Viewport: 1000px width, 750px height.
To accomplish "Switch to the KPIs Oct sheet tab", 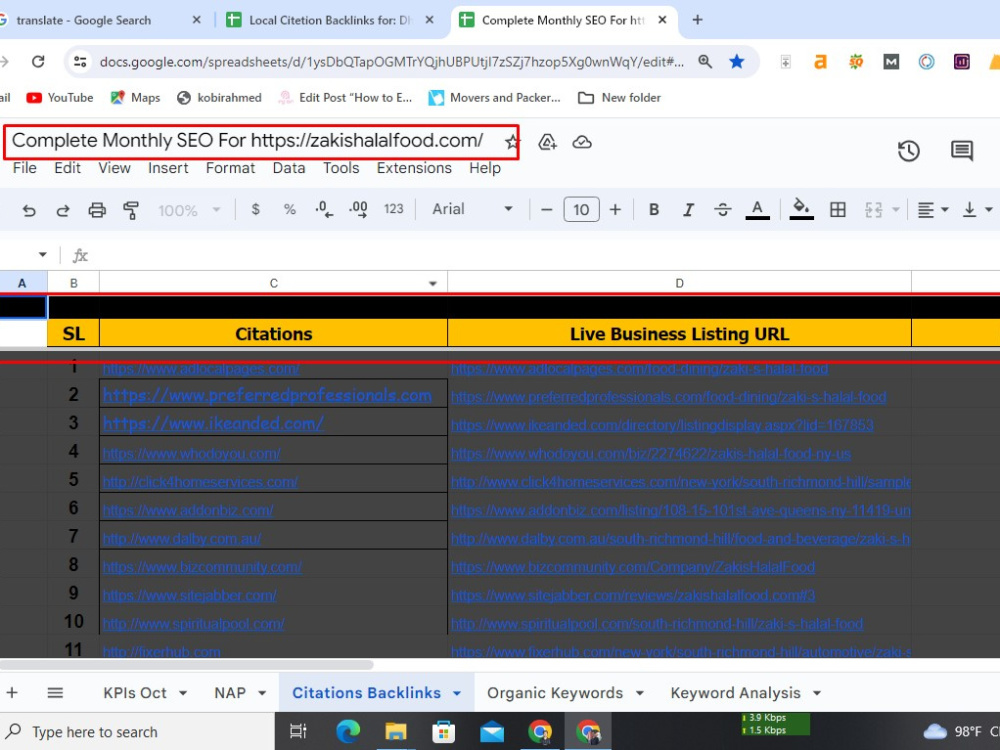I will click(x=135, y=693).
